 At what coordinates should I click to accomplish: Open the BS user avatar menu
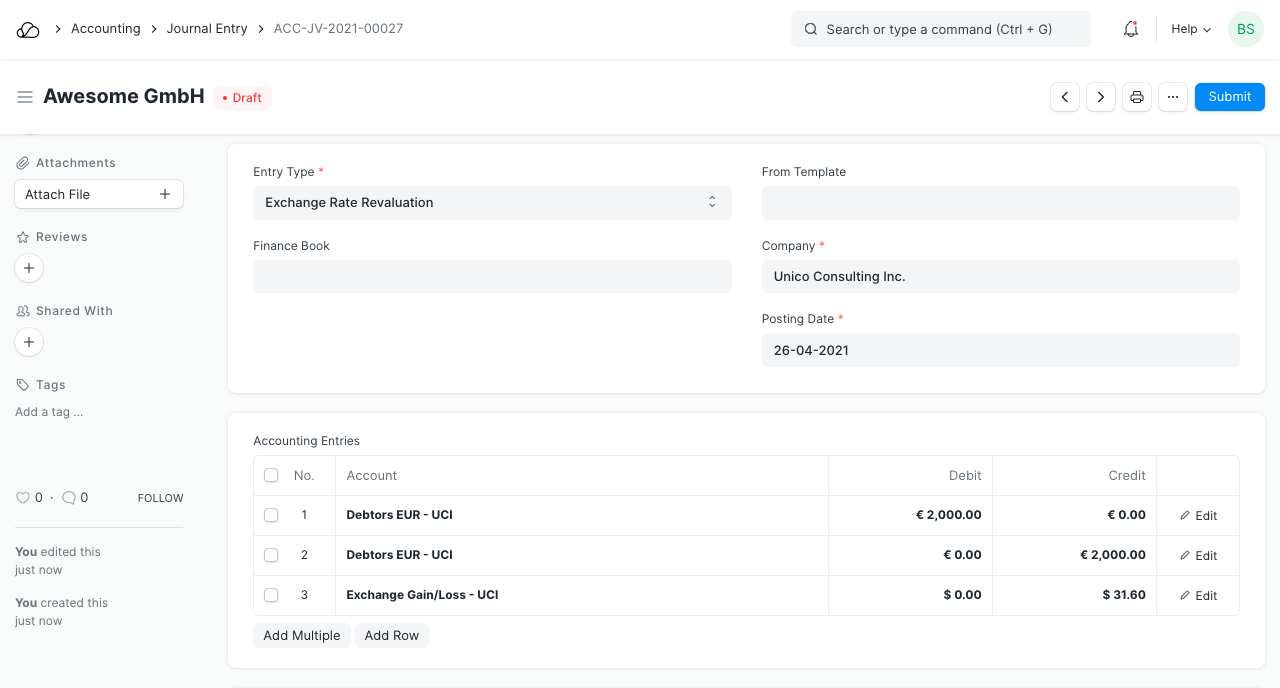[x=1245, y=30]
